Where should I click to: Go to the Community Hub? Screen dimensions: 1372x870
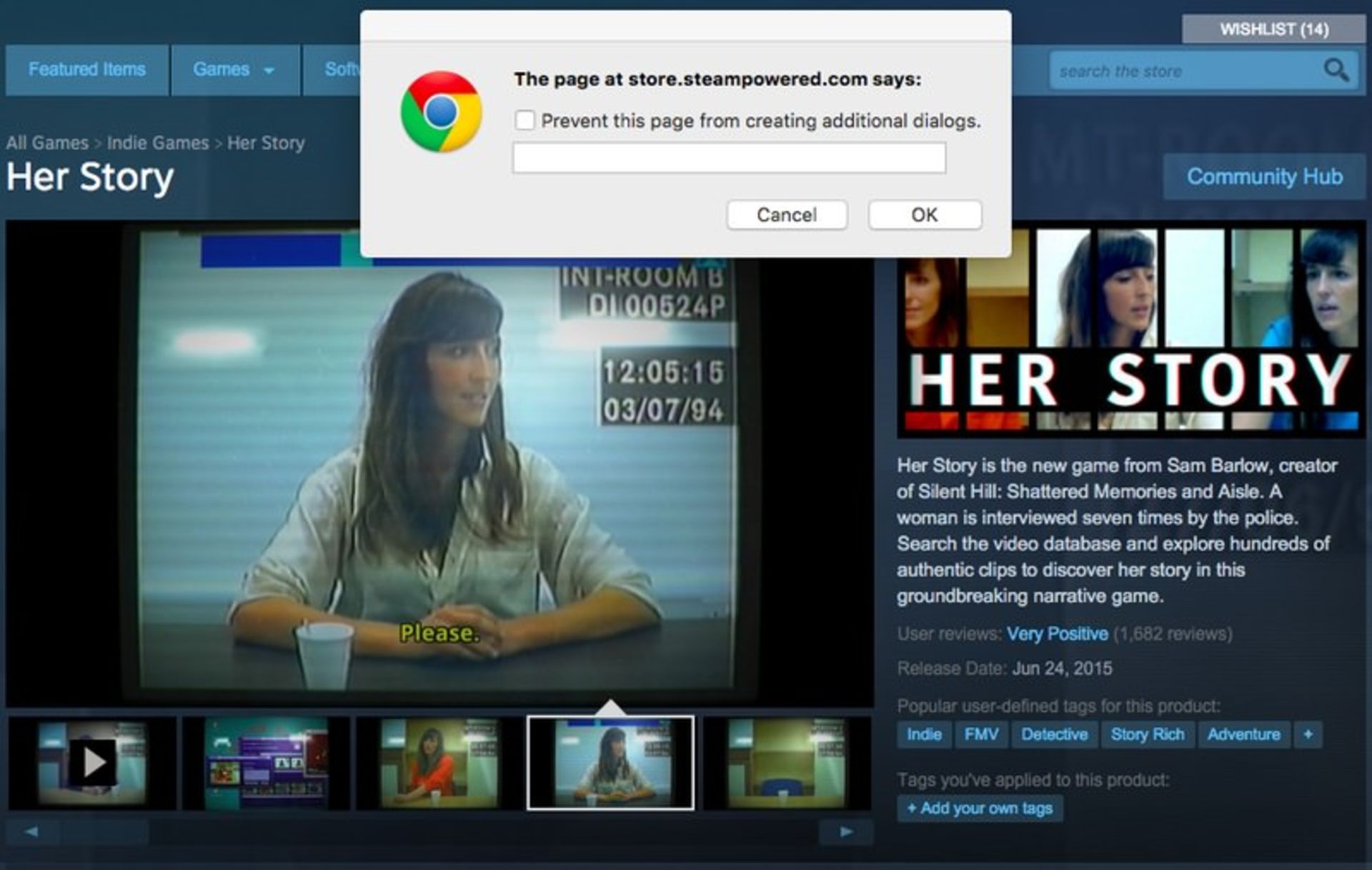(x=1264, y=177)
